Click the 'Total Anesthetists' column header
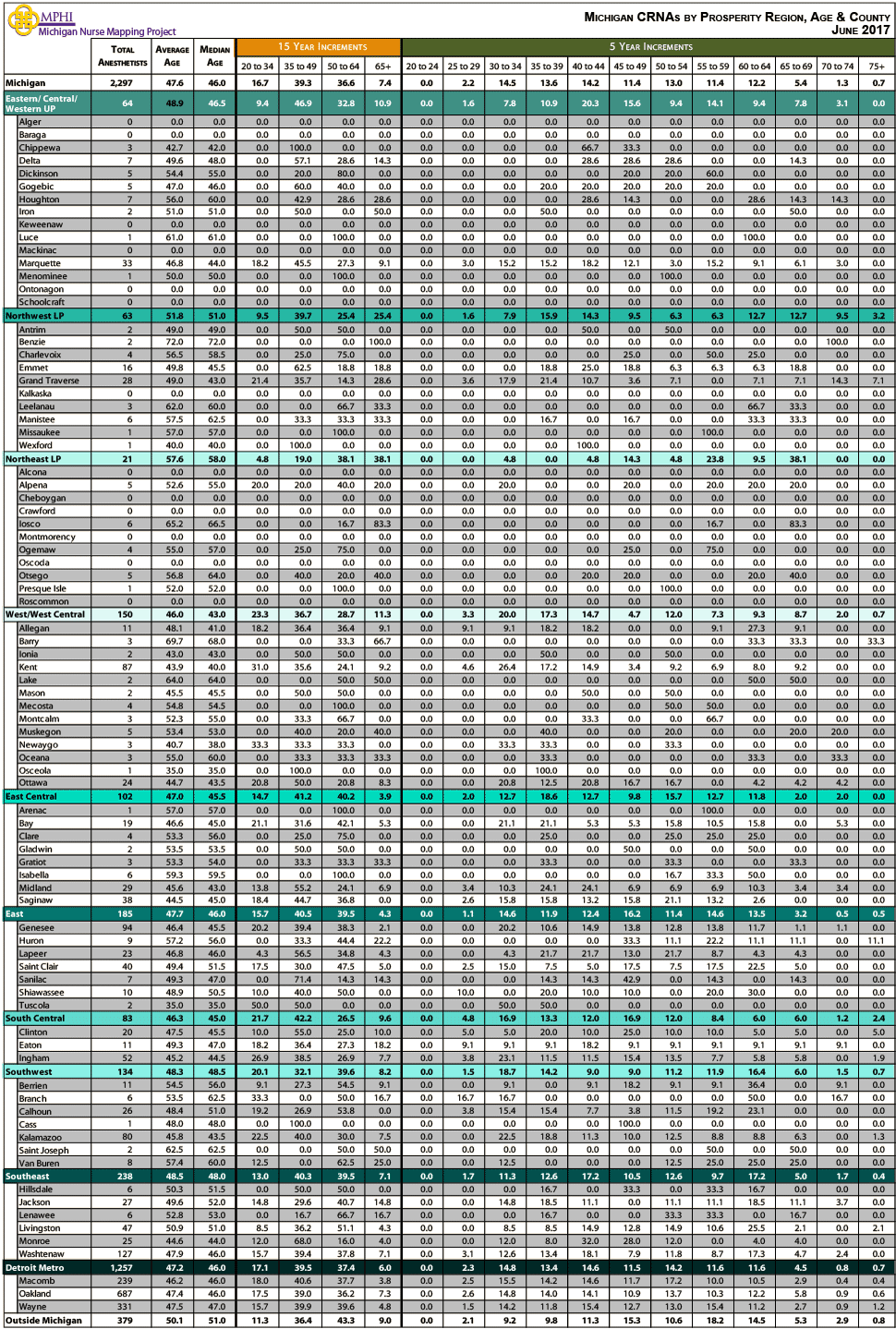 coord(123,56)
